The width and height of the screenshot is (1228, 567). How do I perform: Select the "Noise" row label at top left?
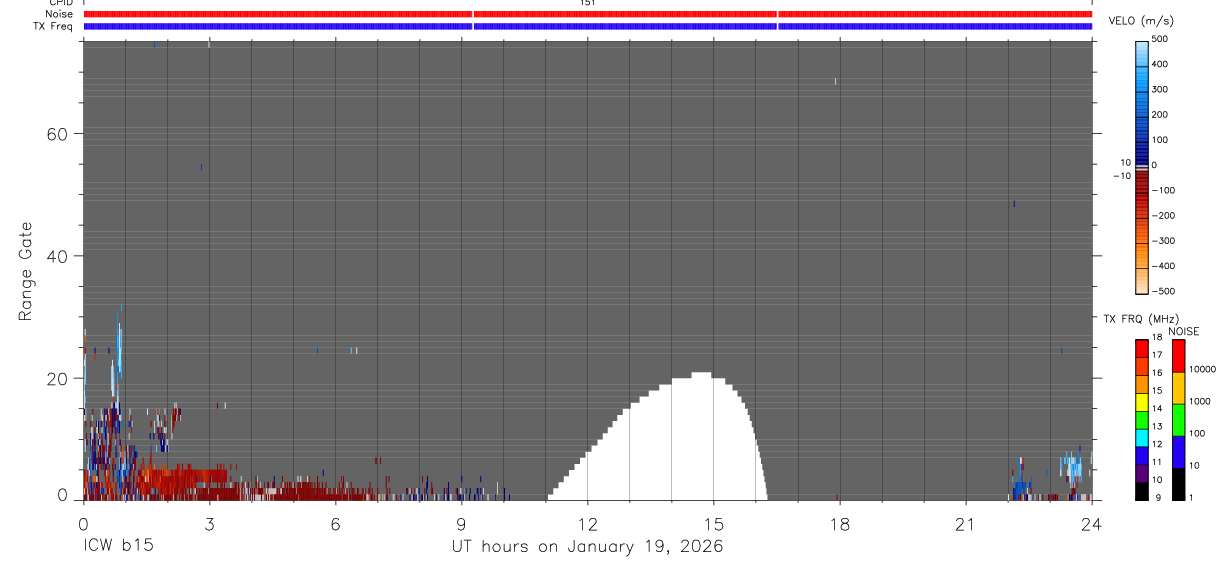61,14
